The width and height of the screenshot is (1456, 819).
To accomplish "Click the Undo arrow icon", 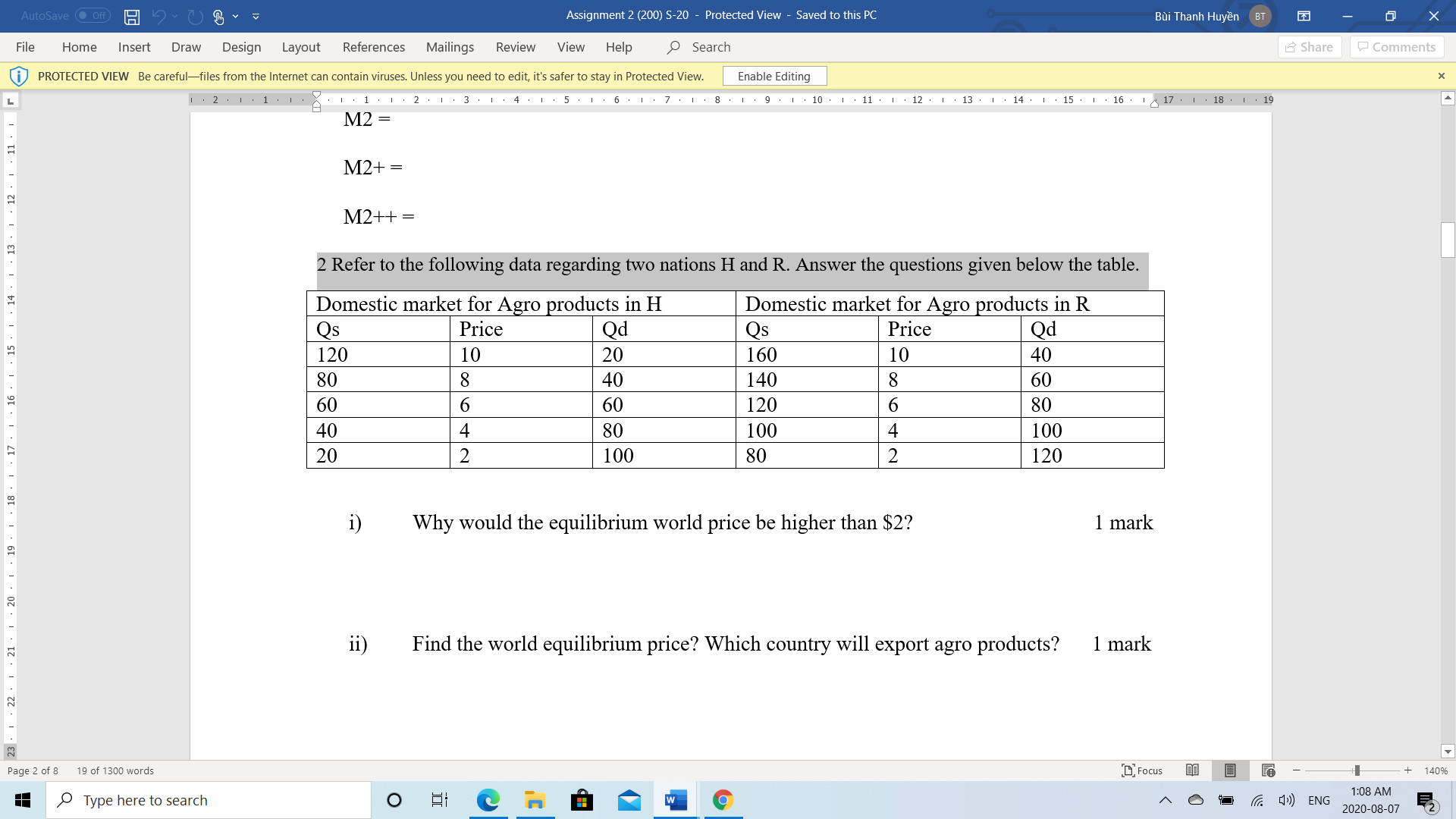I will (x=158, y=16).
